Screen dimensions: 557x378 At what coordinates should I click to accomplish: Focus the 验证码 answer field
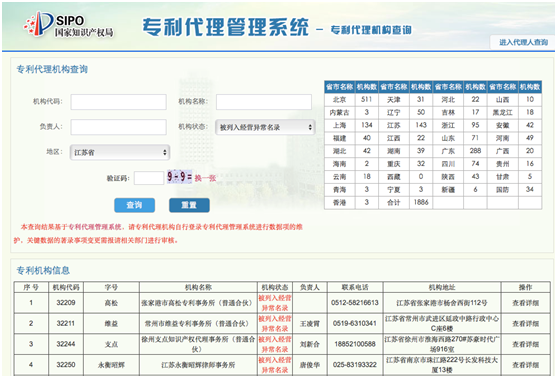pos(149,178)
